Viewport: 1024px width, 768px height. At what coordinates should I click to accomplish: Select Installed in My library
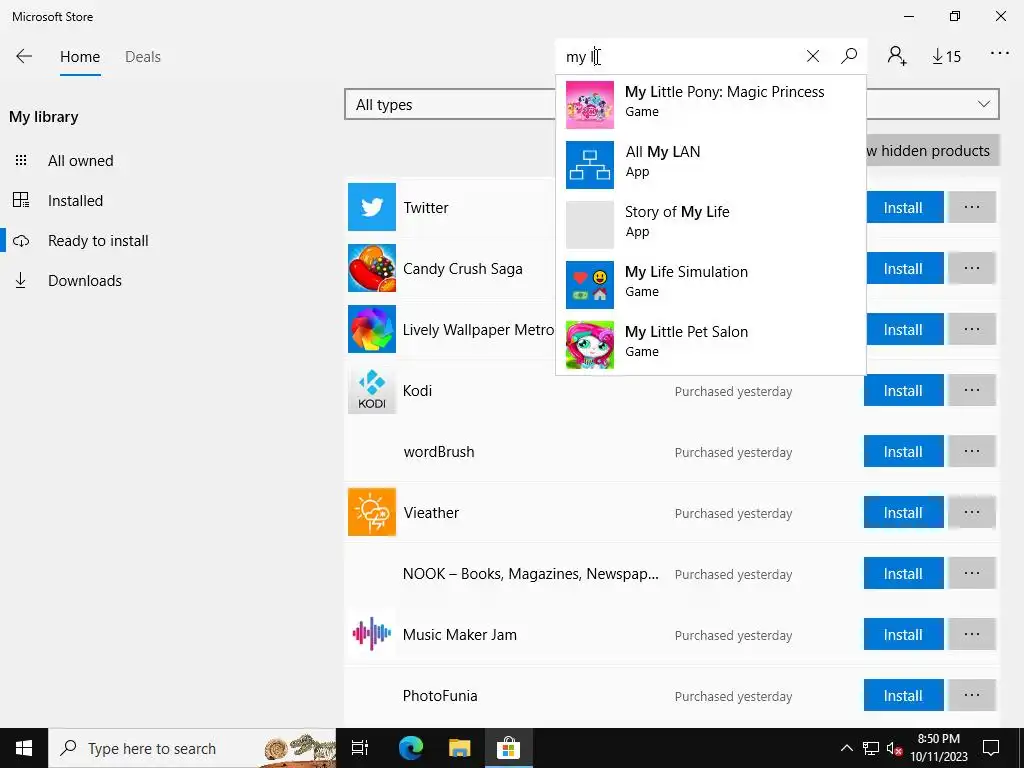pyautogui.click(x=75, y=200)
